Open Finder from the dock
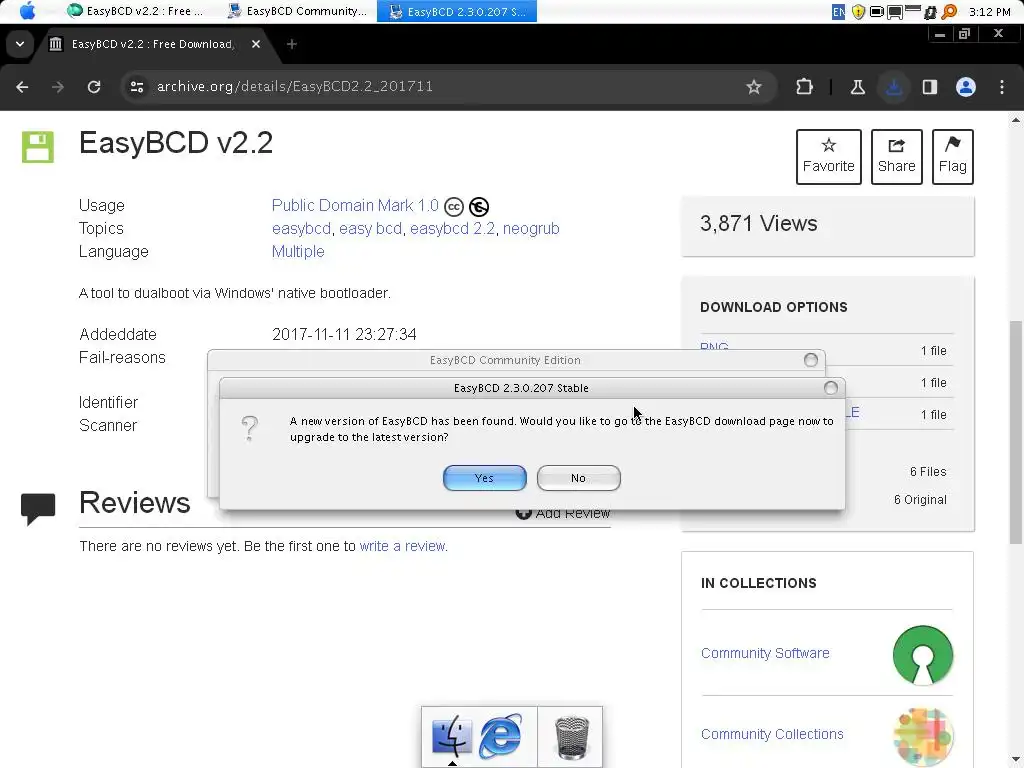 pyautogui.click(x=451, y=737)
